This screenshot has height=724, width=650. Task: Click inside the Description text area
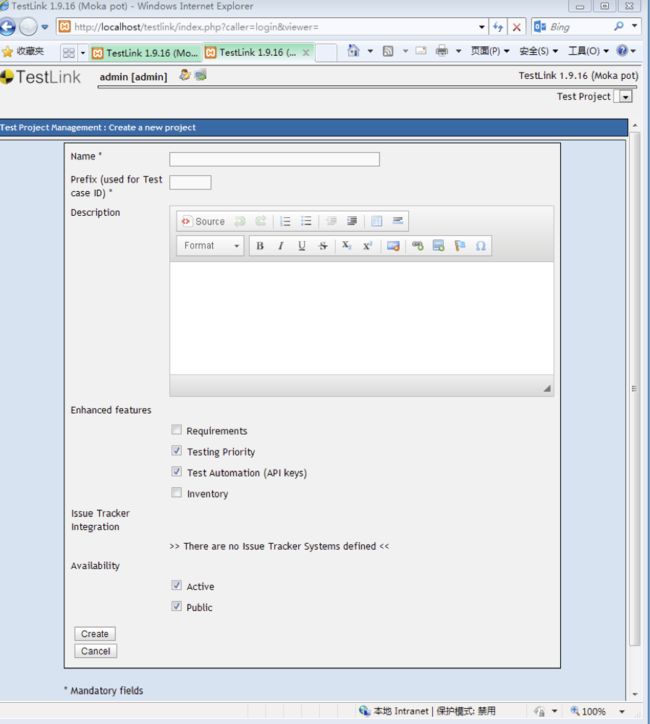coord(361,318)
